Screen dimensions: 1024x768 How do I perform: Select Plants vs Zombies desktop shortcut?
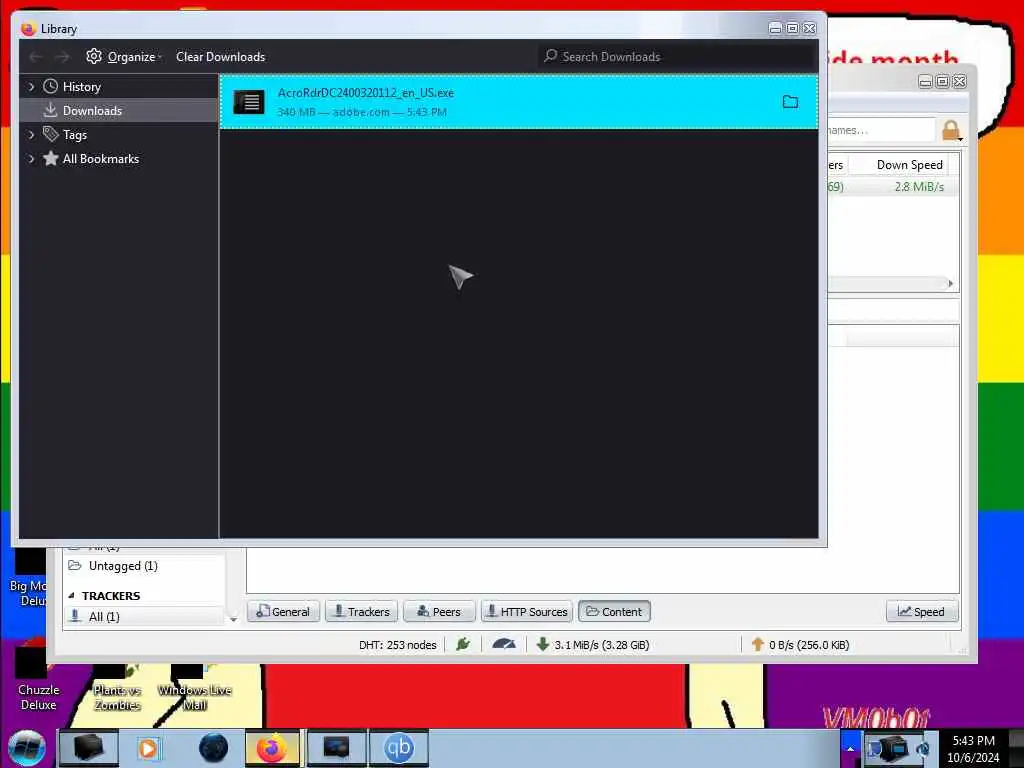[x=117, y=688]
